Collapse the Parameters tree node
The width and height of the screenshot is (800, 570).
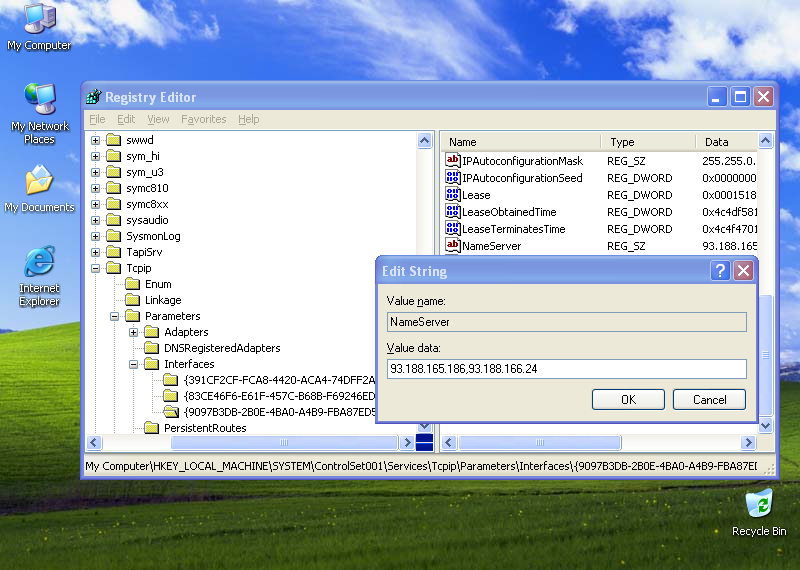(x=114, y=316)
